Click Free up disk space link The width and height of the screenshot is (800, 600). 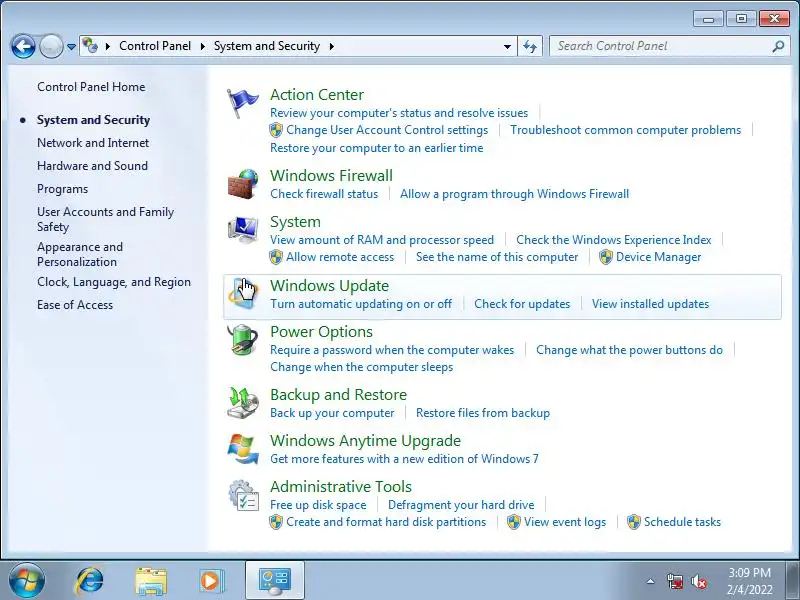pyautogui.click(x=318, y=505)
